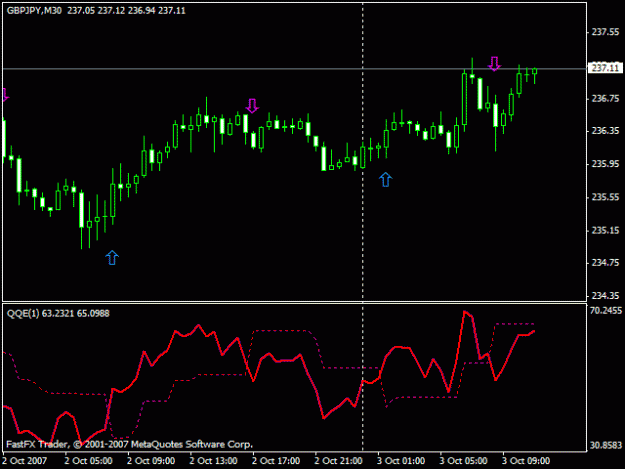
Task: Select the blue buy arrow near 2 Oct 05:00
Action: [112, 258]
